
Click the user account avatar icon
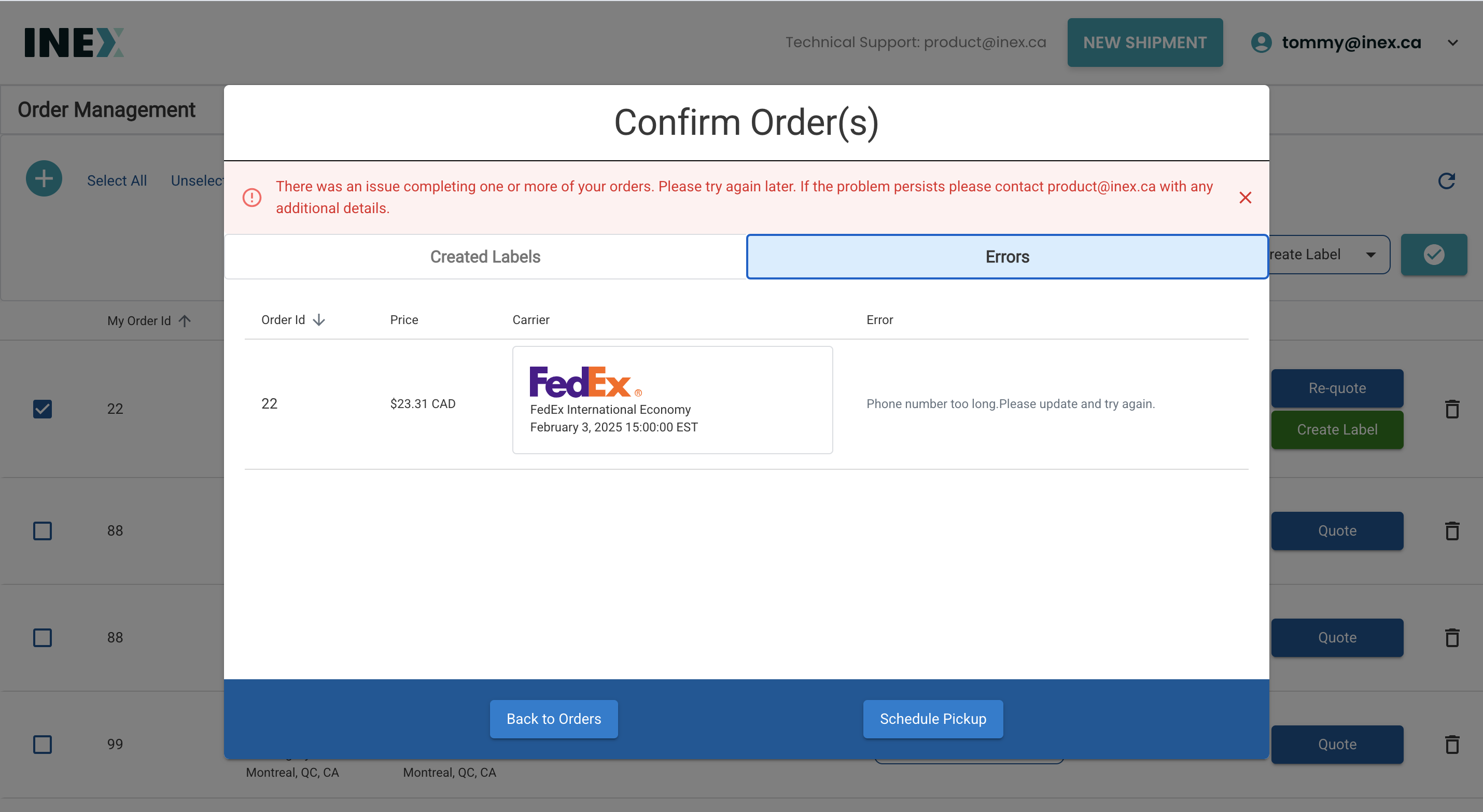point(1261,43)
